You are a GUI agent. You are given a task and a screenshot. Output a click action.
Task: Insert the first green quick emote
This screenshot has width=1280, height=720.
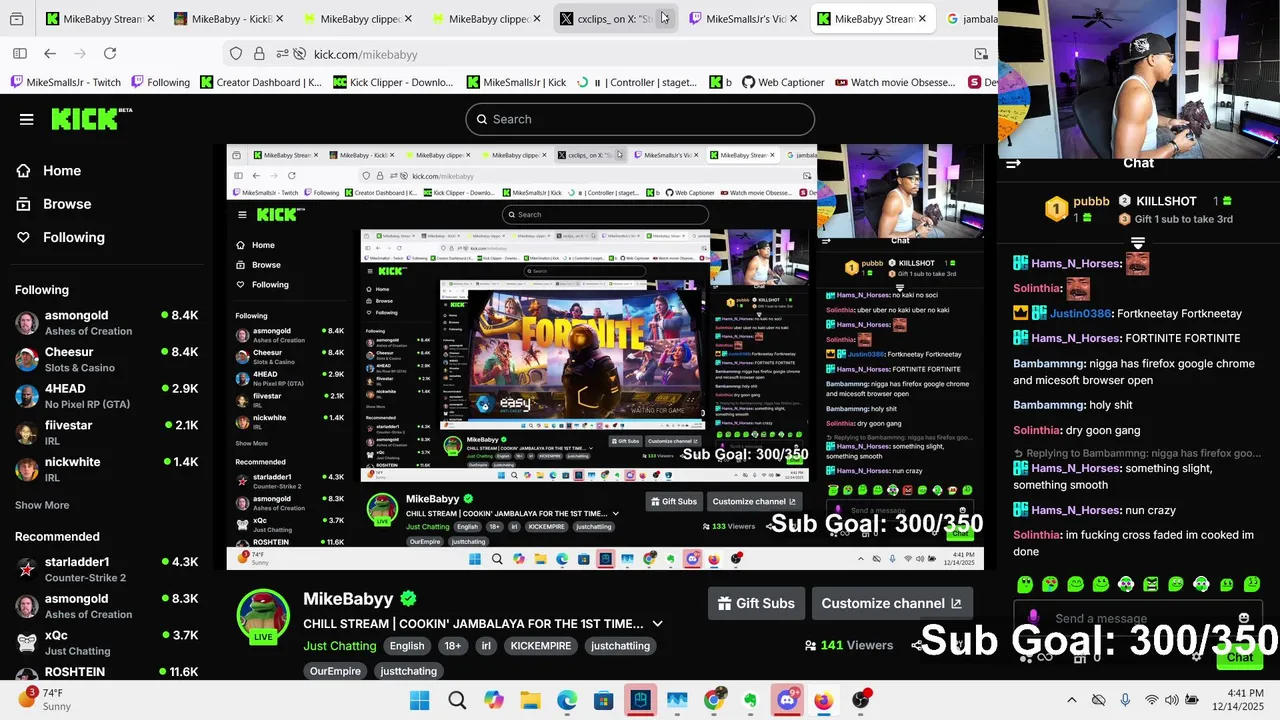pyautogui.click(x=1025, y=584)
